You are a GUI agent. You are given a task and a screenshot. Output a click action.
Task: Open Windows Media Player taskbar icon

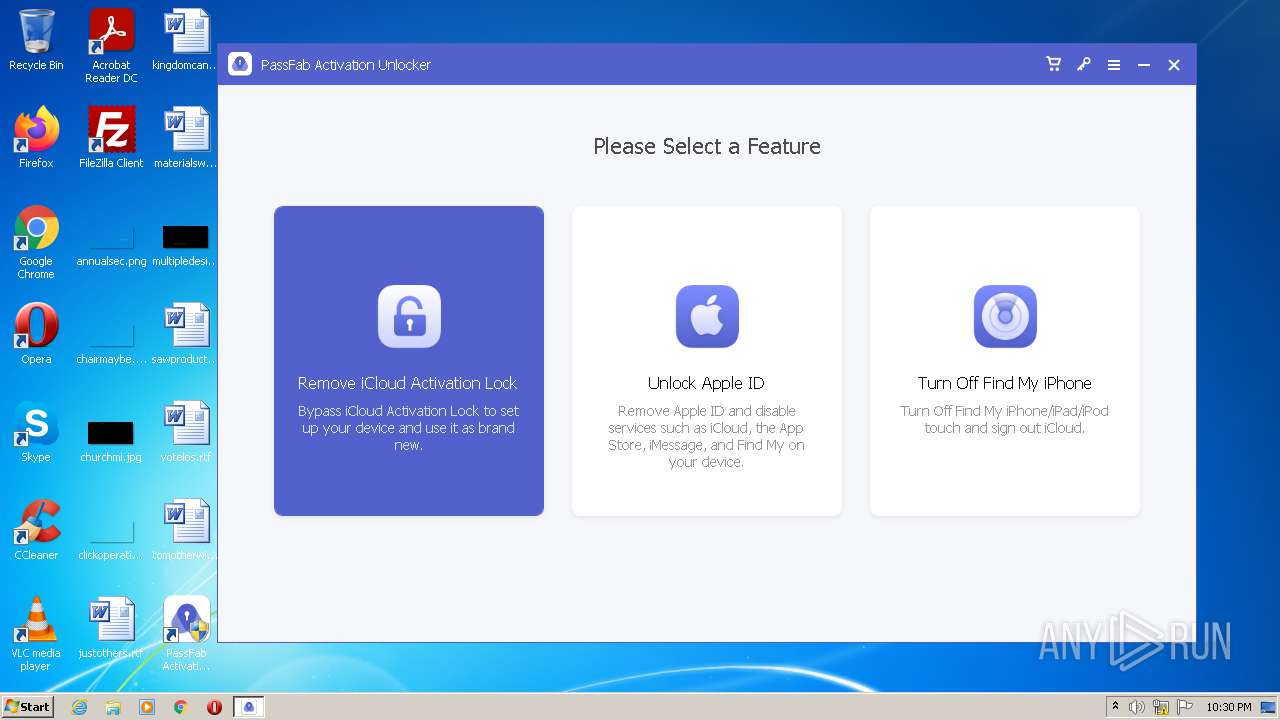[x=147, y=707]
